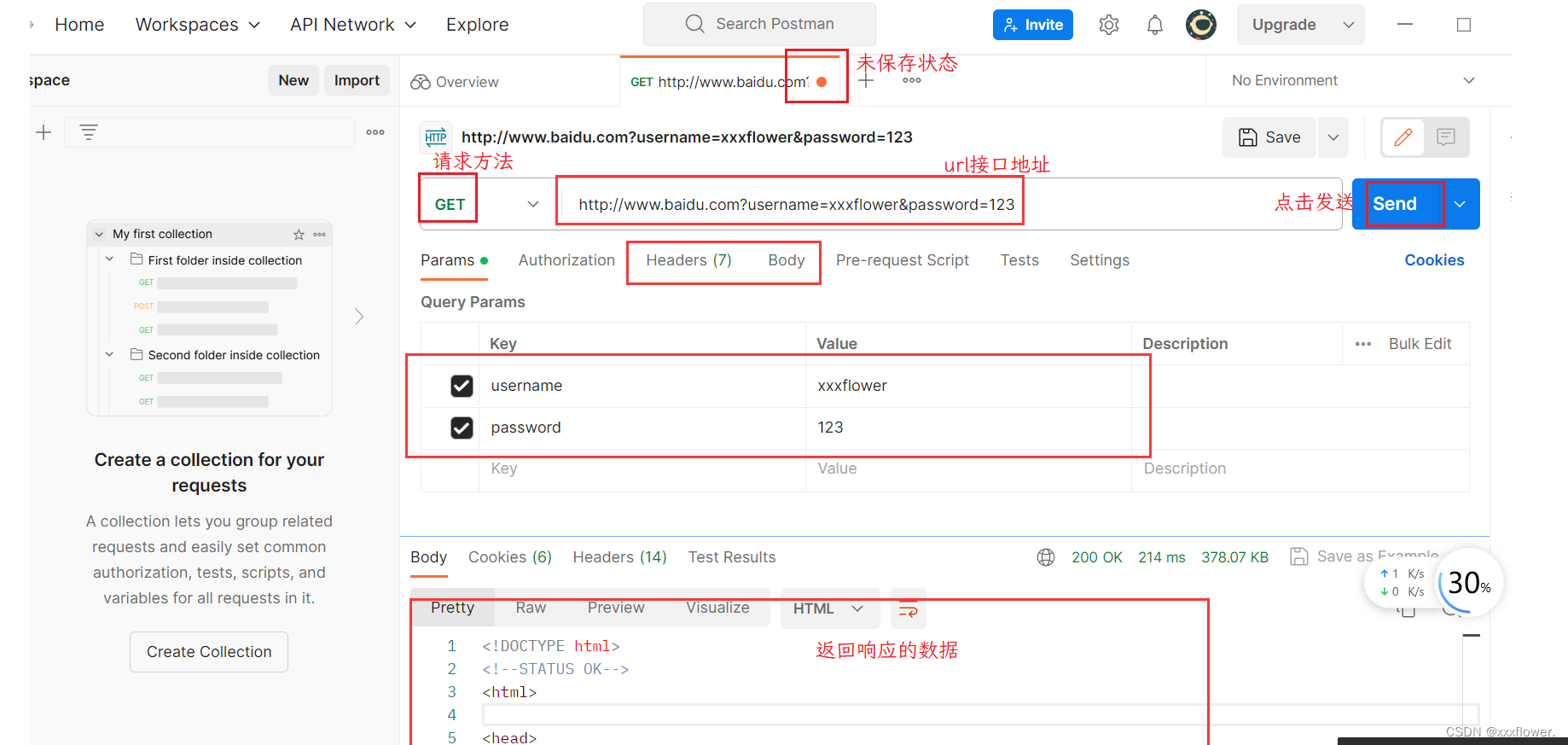Open the params table column options ellipsis
The image size is (1568, 745).
[1363, 344]
